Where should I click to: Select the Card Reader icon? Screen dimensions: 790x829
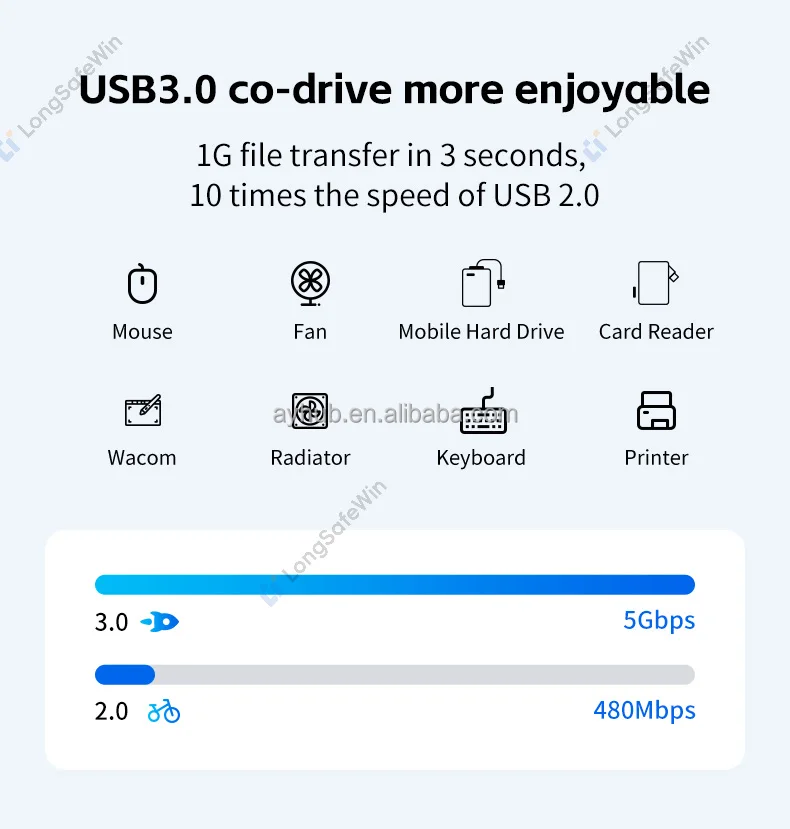pyautogui.click(x=656, y=283)
